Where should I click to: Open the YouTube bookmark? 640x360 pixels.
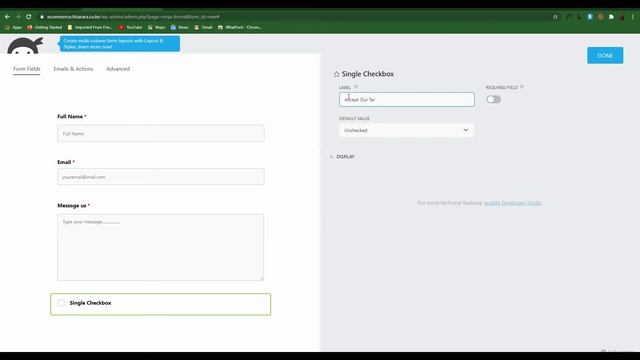(x=130, y=27)
